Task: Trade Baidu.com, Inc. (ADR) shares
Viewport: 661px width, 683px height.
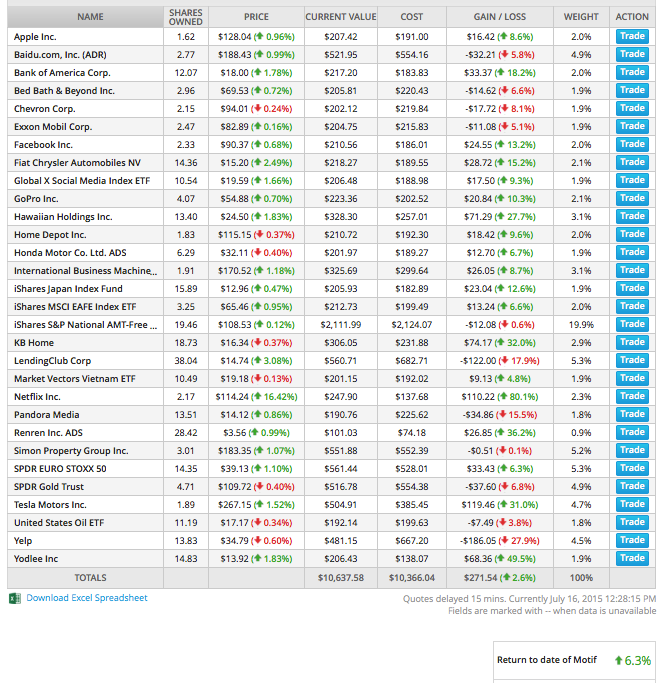Action: pos(632,54)
